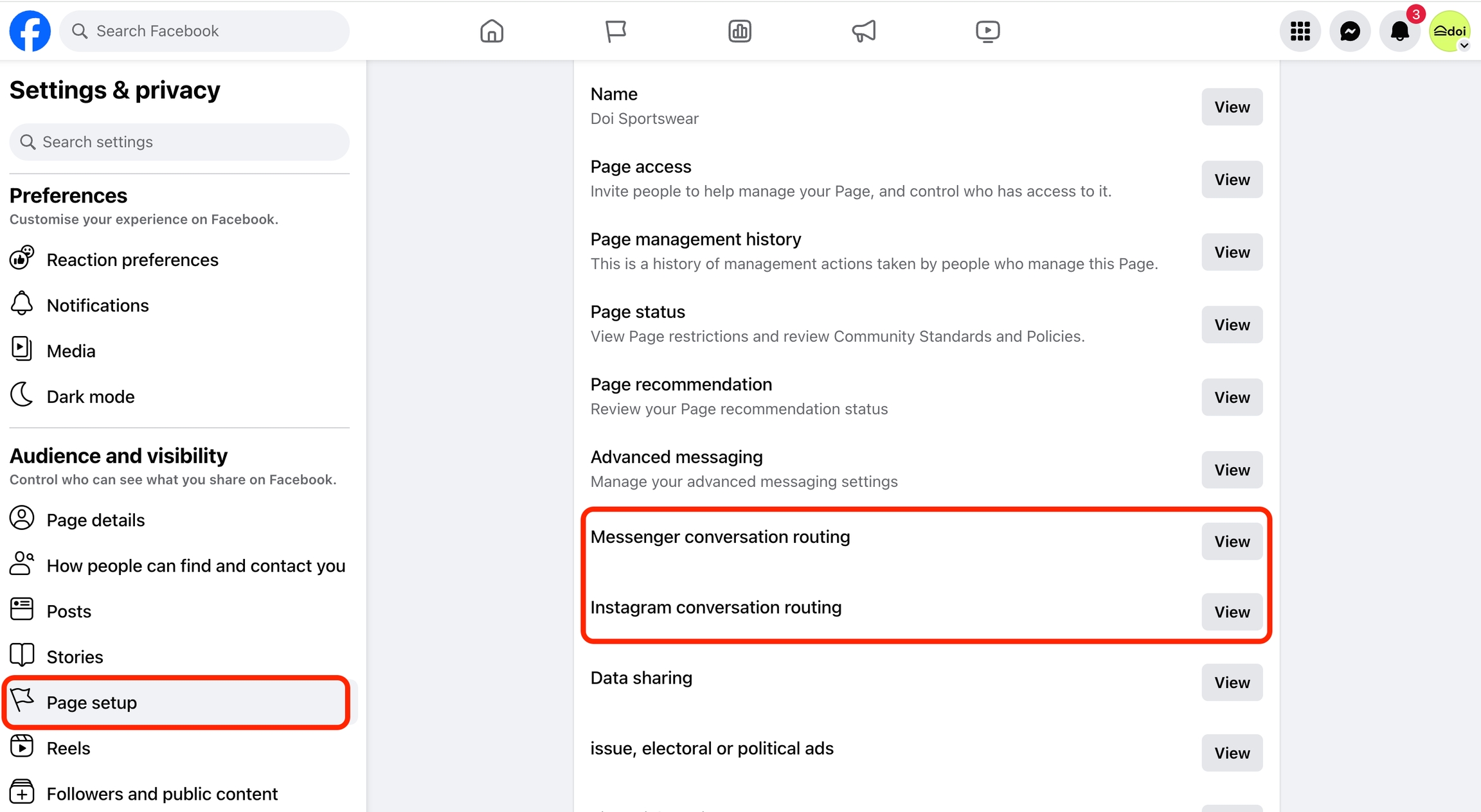Open the Messenger icon
1481x812 pixels.
tap(1350, 31)
